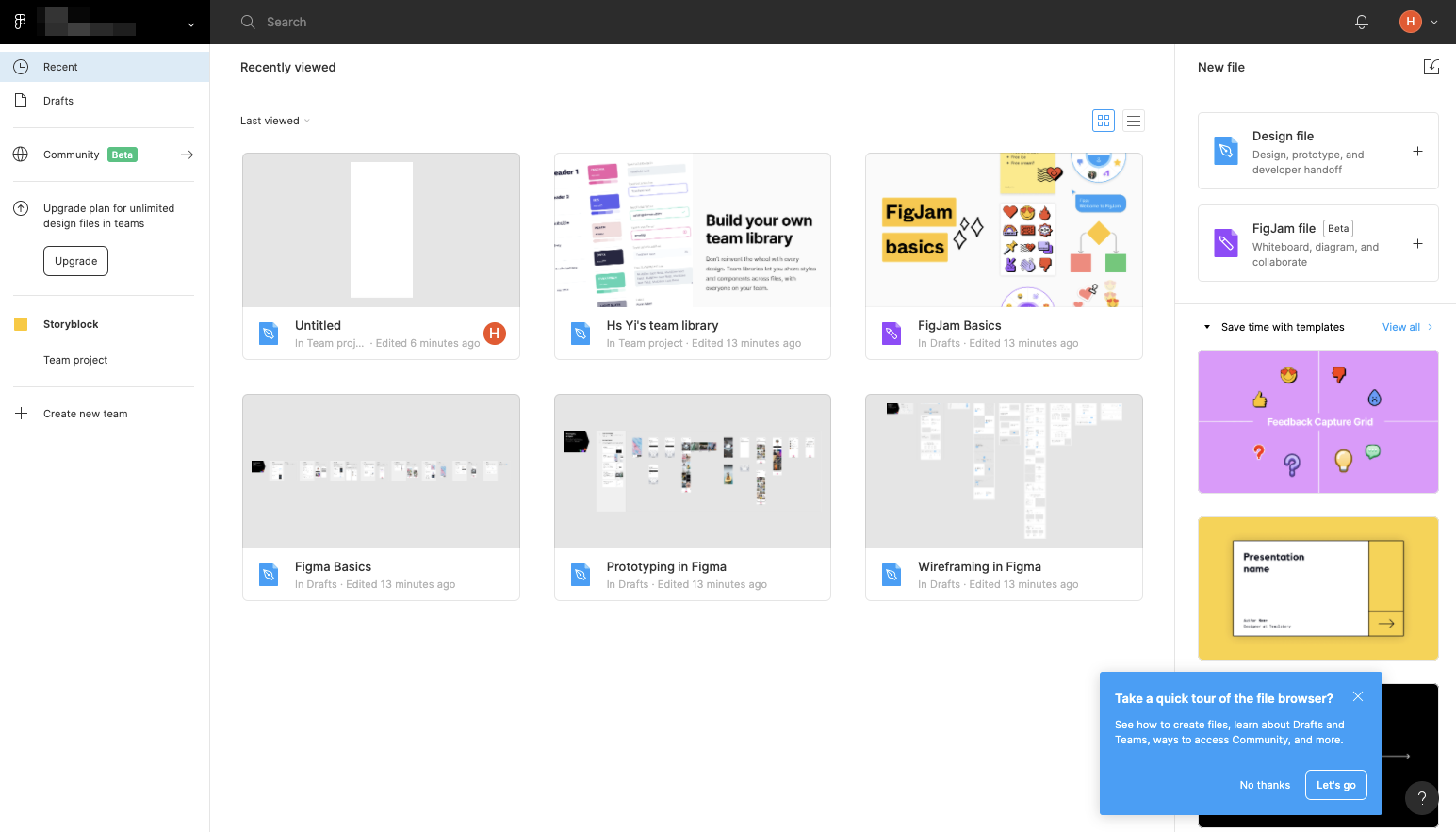Select Recent in the sidebar

(105, 67)
